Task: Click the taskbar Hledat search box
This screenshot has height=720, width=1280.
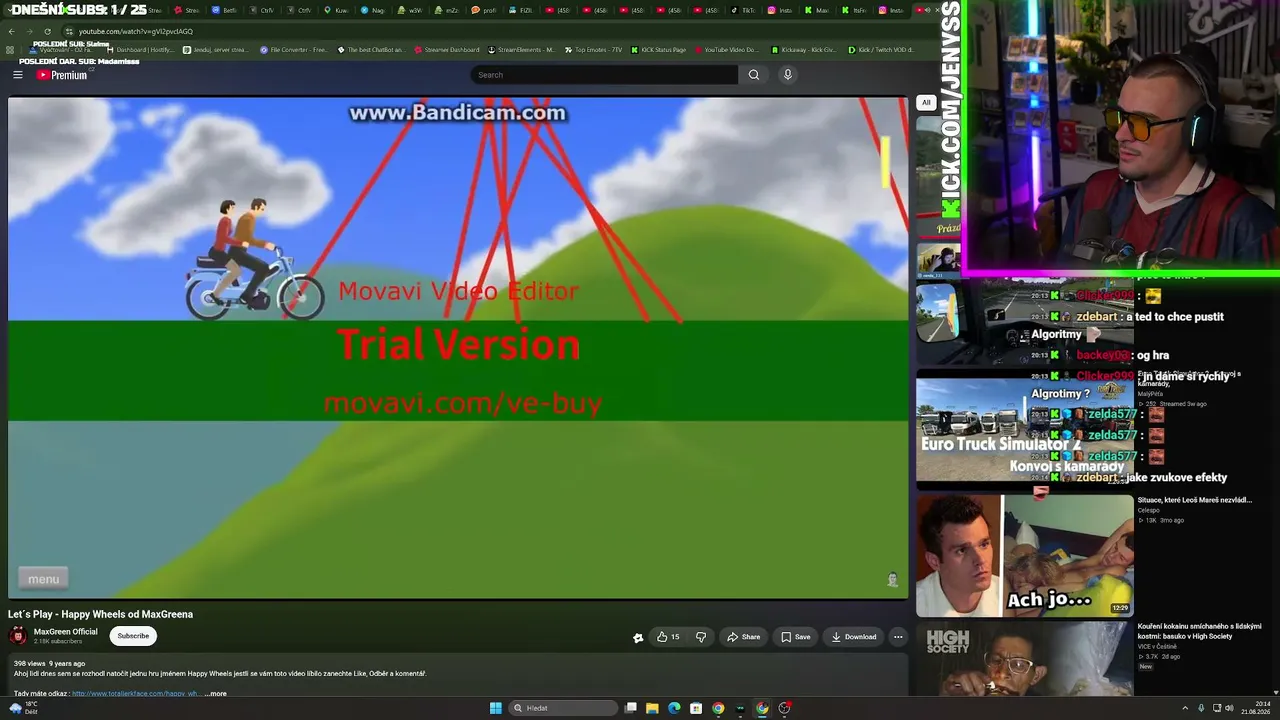Action: 564,708
